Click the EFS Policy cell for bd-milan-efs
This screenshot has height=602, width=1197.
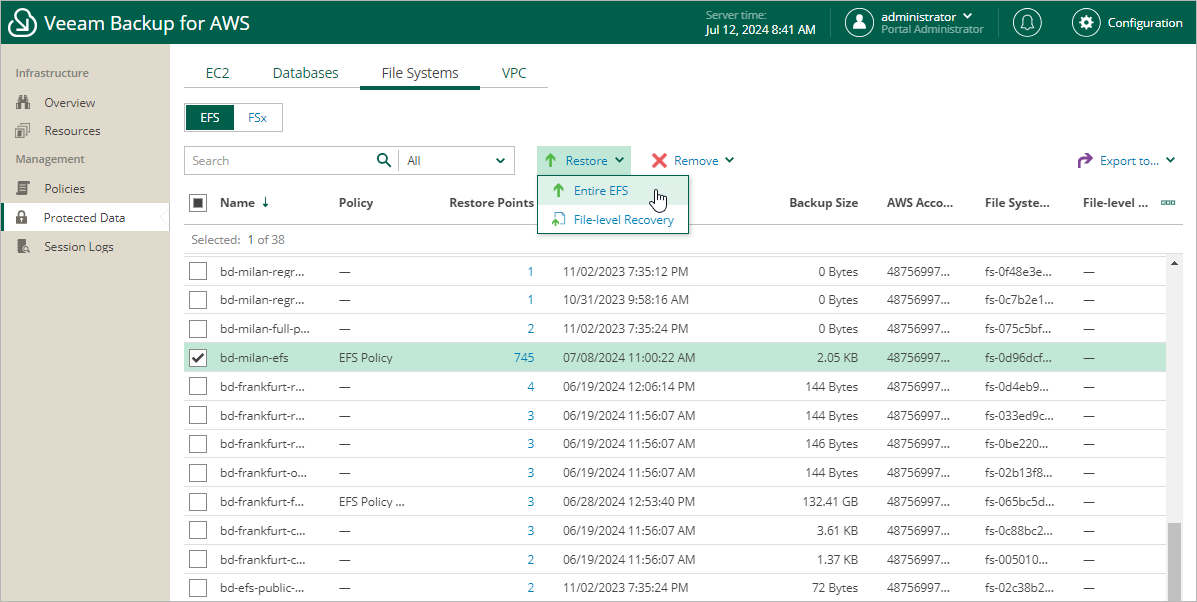(366, 358)
